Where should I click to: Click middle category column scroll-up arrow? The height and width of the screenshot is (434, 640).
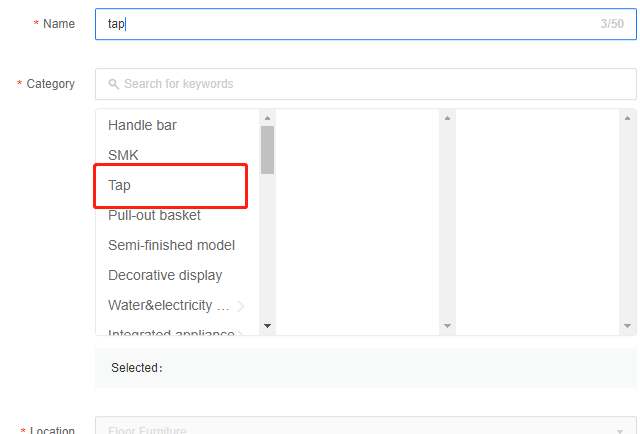pyautogui.click(x=447, y=117)
